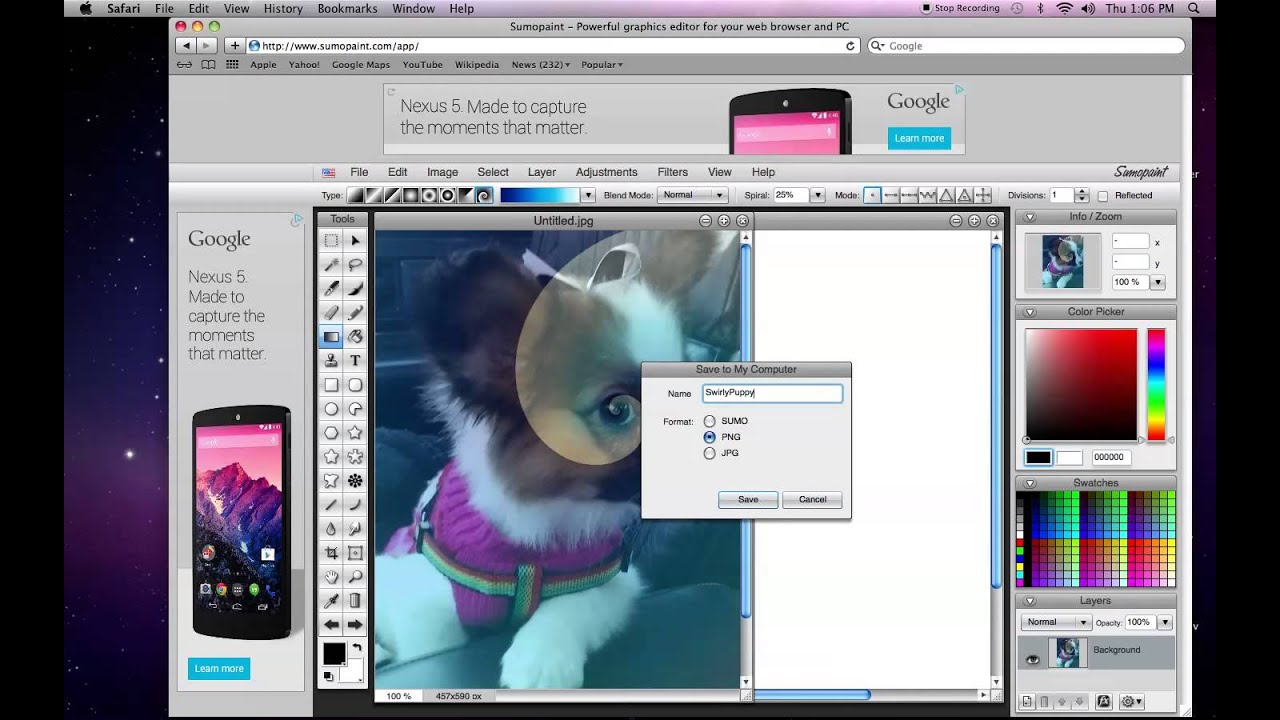Select the rectangular marquee selection tool
This screenshot has height=720, width=1280.
tap(331, 240)
